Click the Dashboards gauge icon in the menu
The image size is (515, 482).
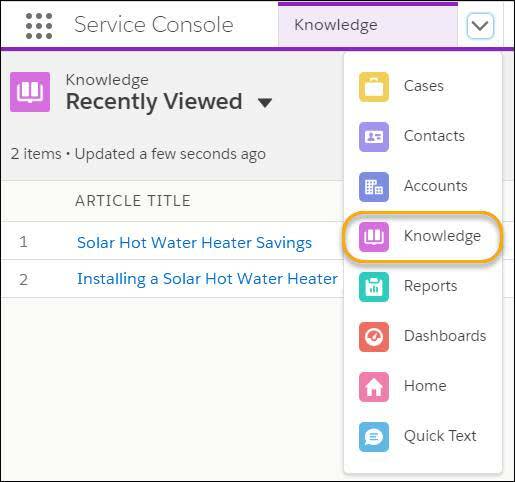pyautogui.click(x=374, y=337)
